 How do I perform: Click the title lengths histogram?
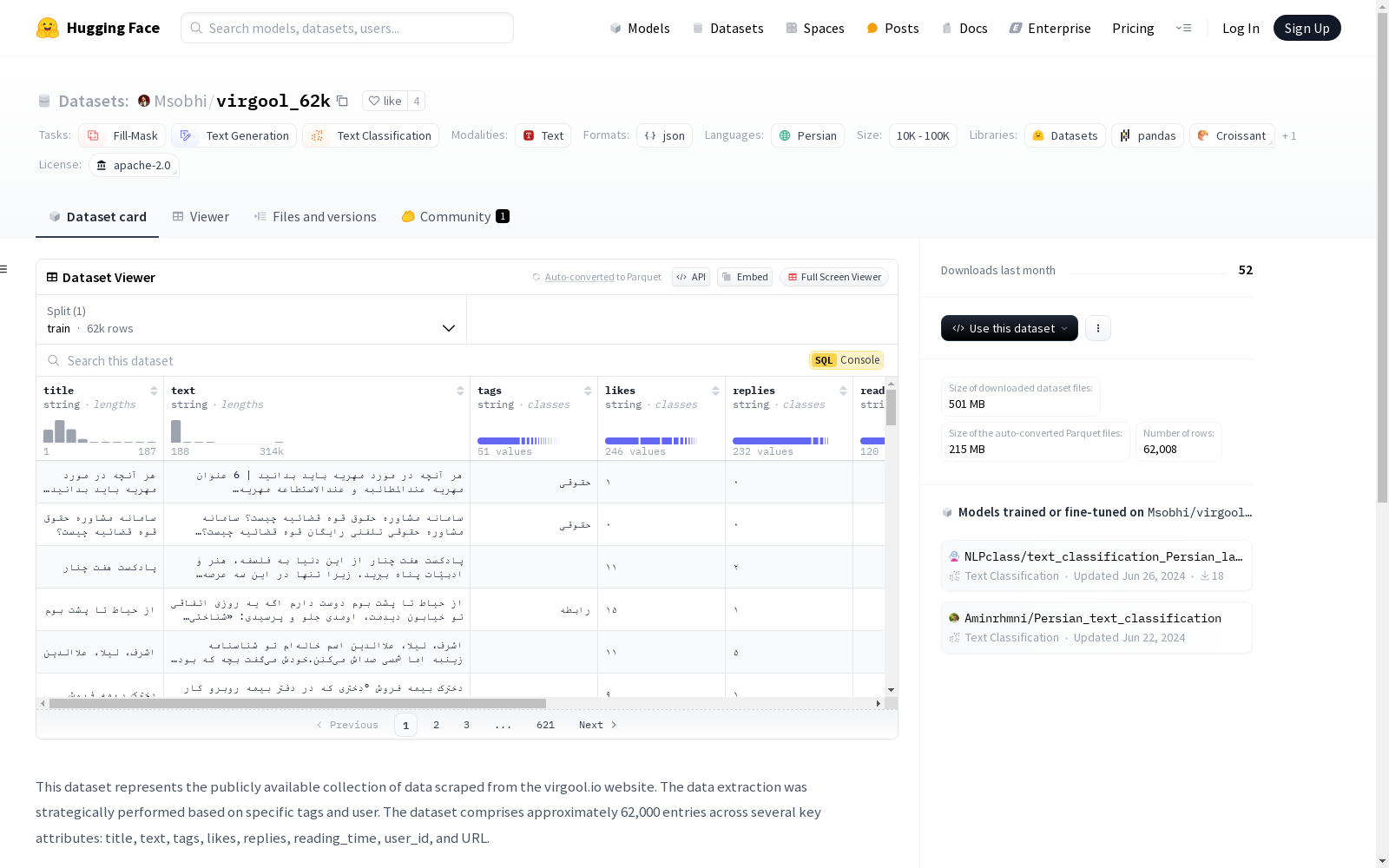(100, 431)
